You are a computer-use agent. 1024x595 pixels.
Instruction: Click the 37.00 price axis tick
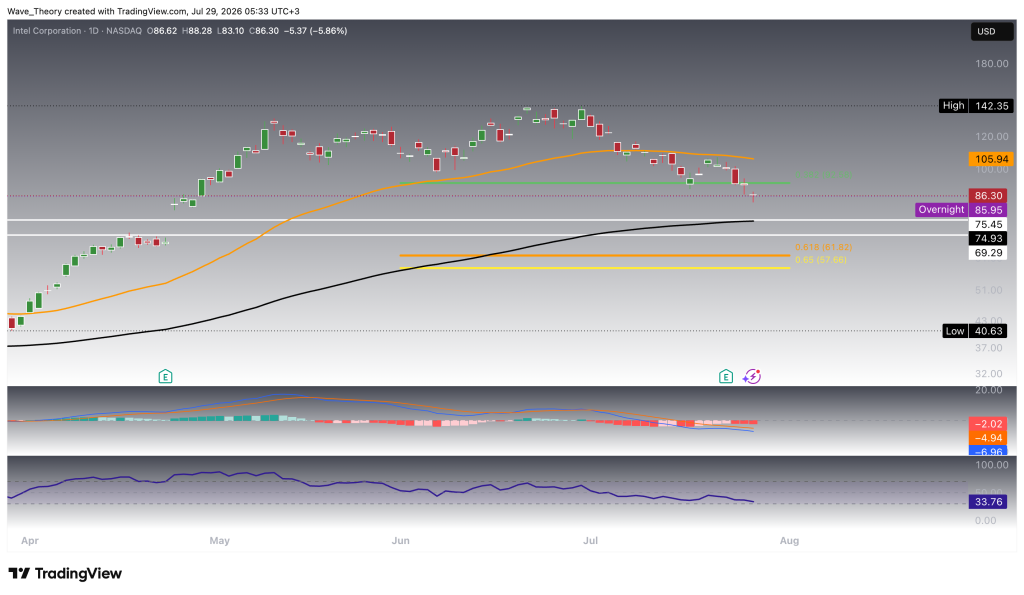[x=988, y=348]
